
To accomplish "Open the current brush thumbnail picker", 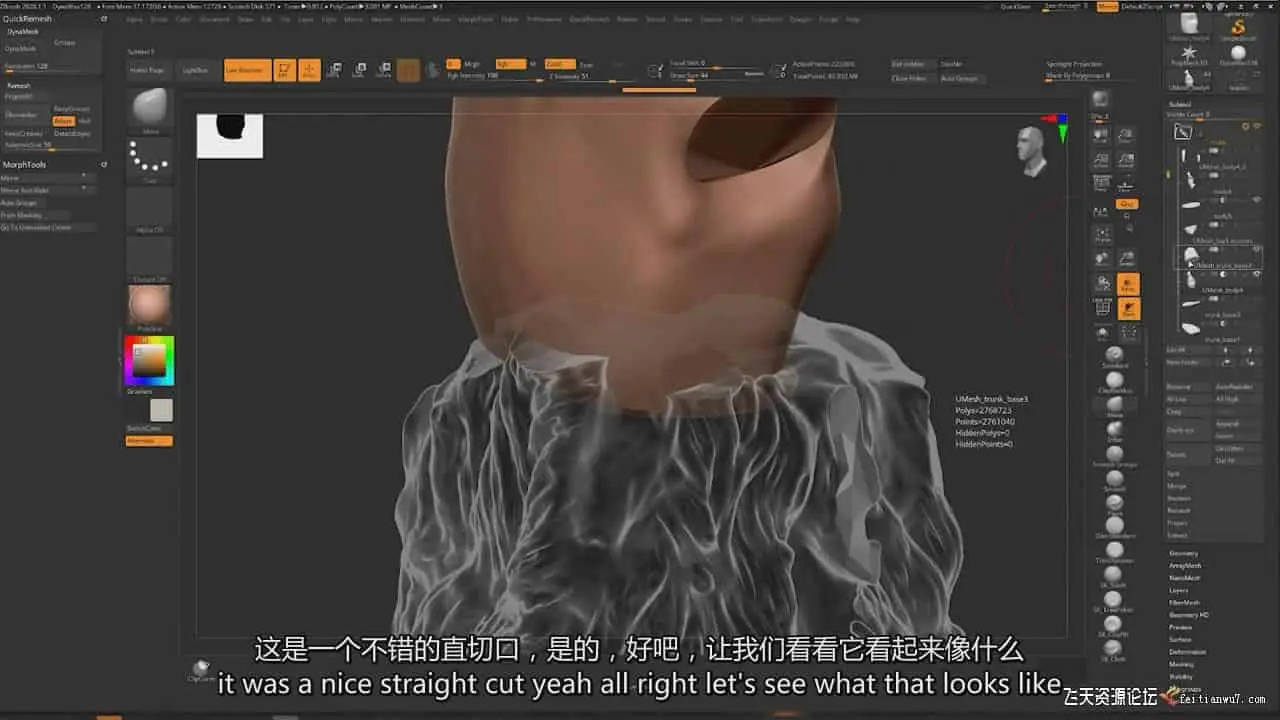I will pos(149,109).
